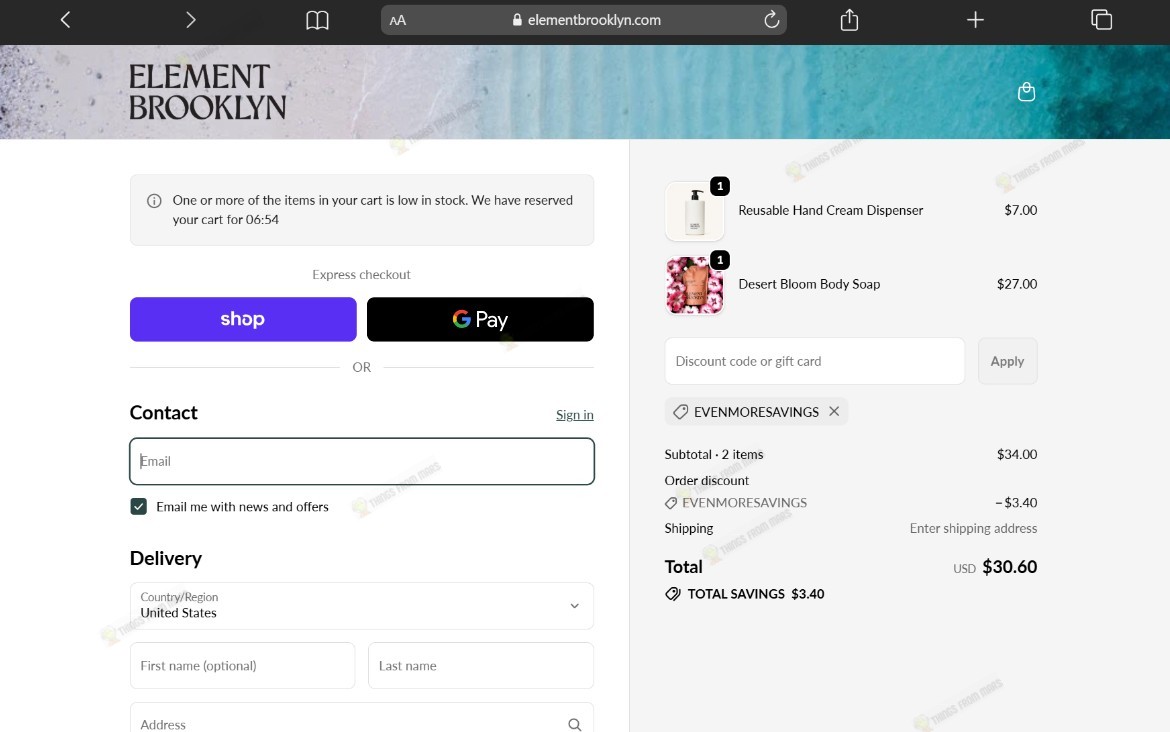
Task: Click the browser forward arrow
Action: pyautogui.click(x=191, y=20)
